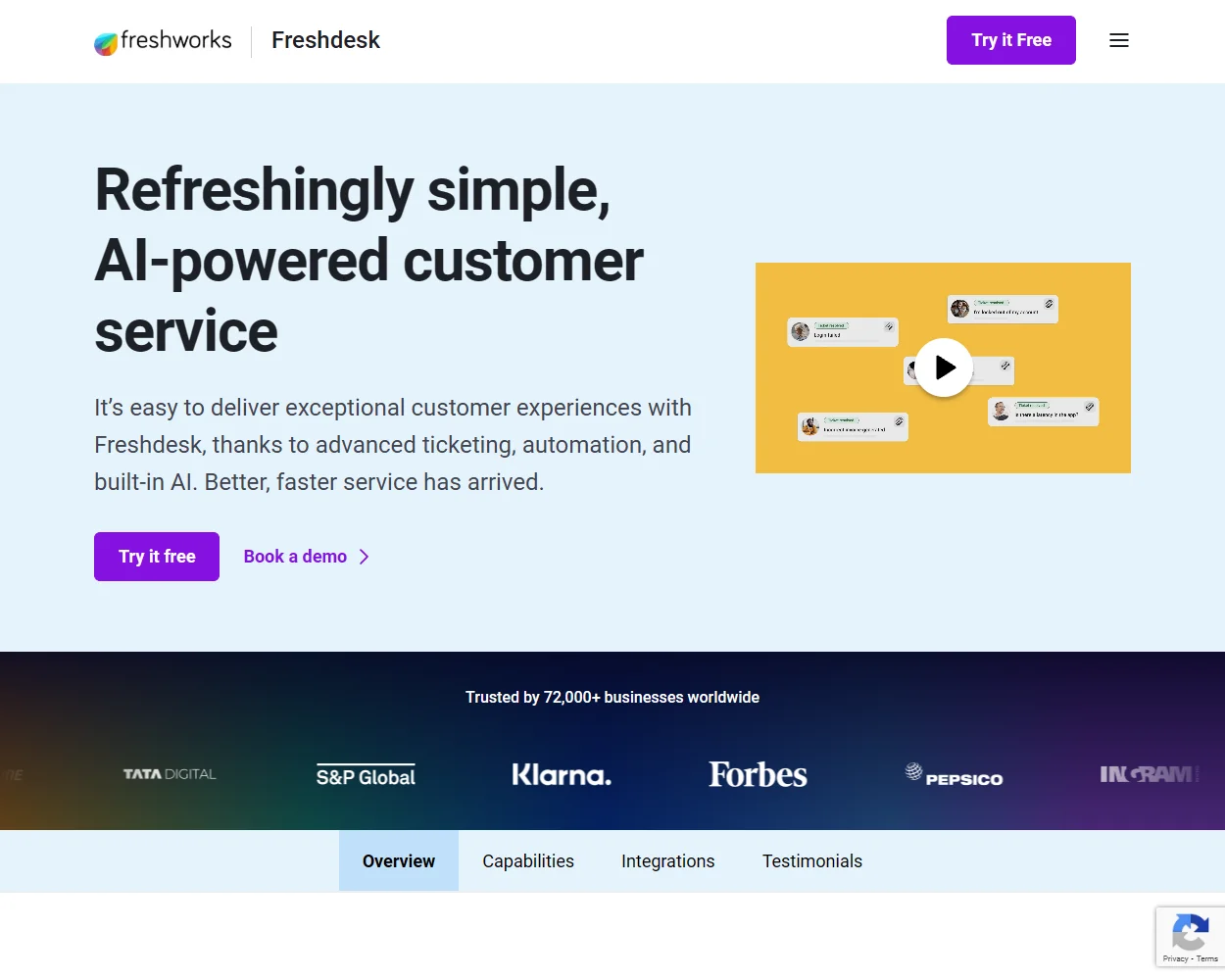Viewport: 1225px width, 980px height.
Task: Click the S&P Global logo
Action: pos(365,775)
